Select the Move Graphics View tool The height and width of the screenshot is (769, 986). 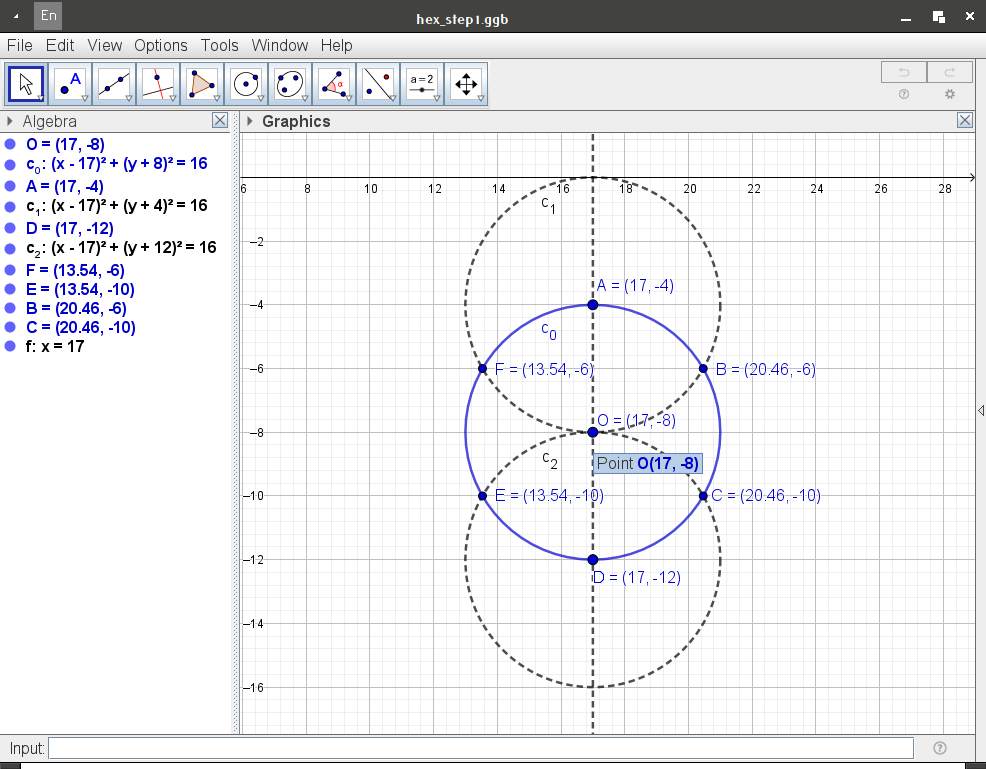[466, 84]
